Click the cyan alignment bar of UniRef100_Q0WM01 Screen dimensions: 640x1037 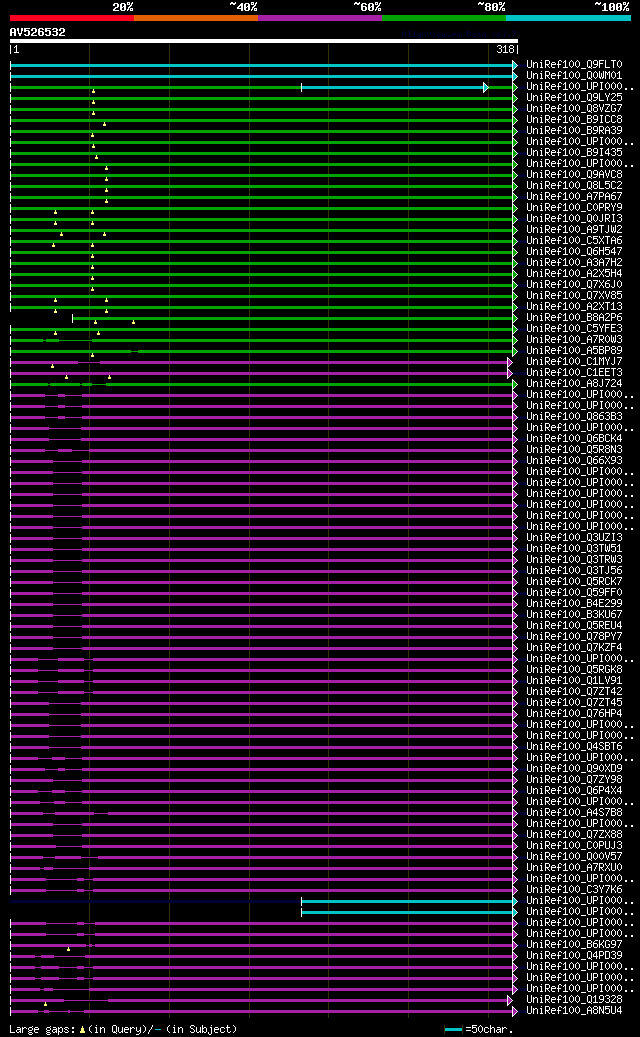pos(264,76)
